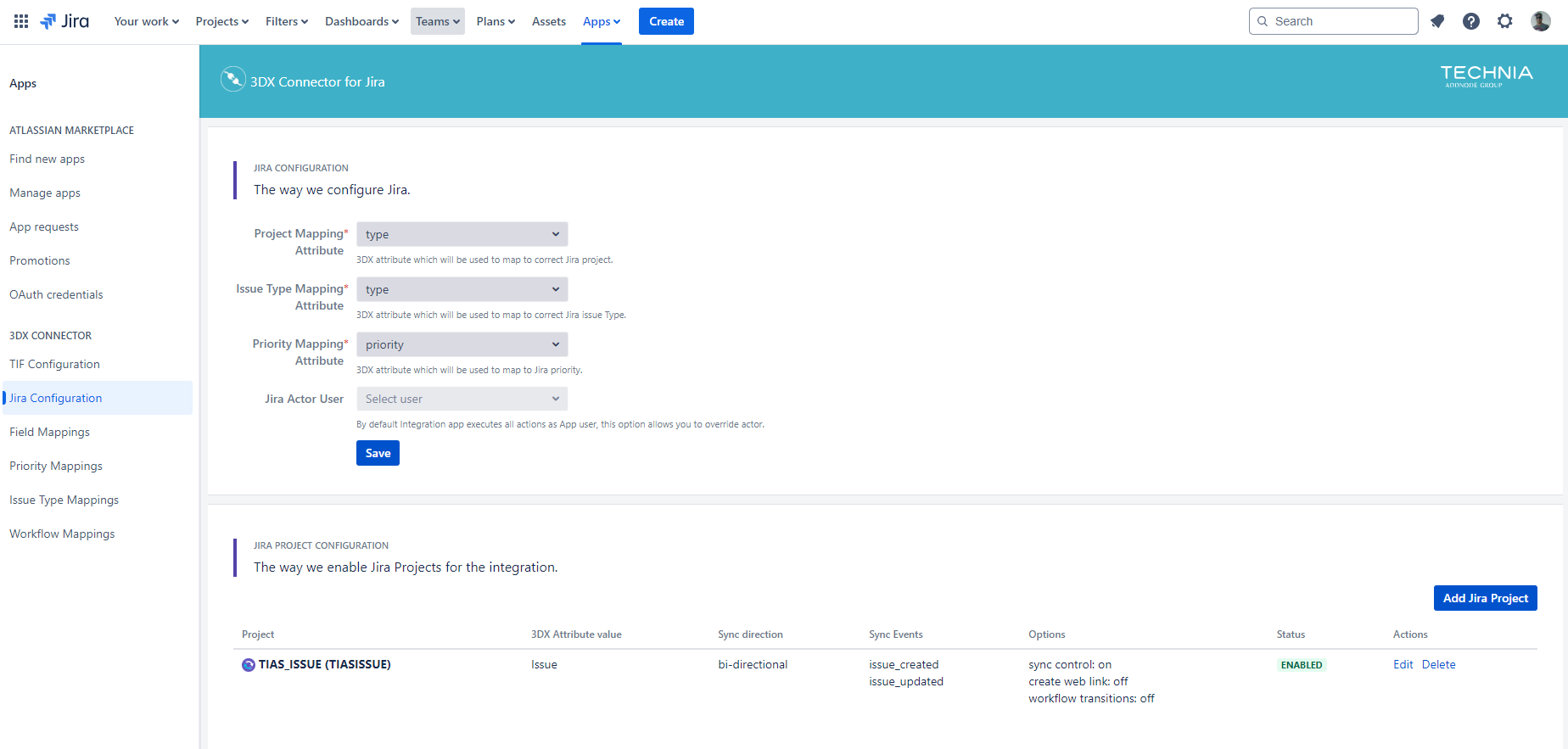Open Manage apps in sidebar
Image resolution: width=1568 pixels, height=749 pixels.
[45, 193]
